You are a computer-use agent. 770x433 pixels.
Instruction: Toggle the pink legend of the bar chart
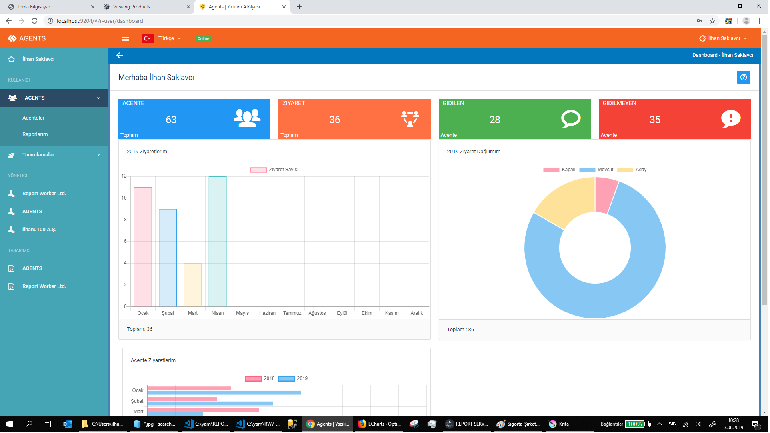(257, 170)
